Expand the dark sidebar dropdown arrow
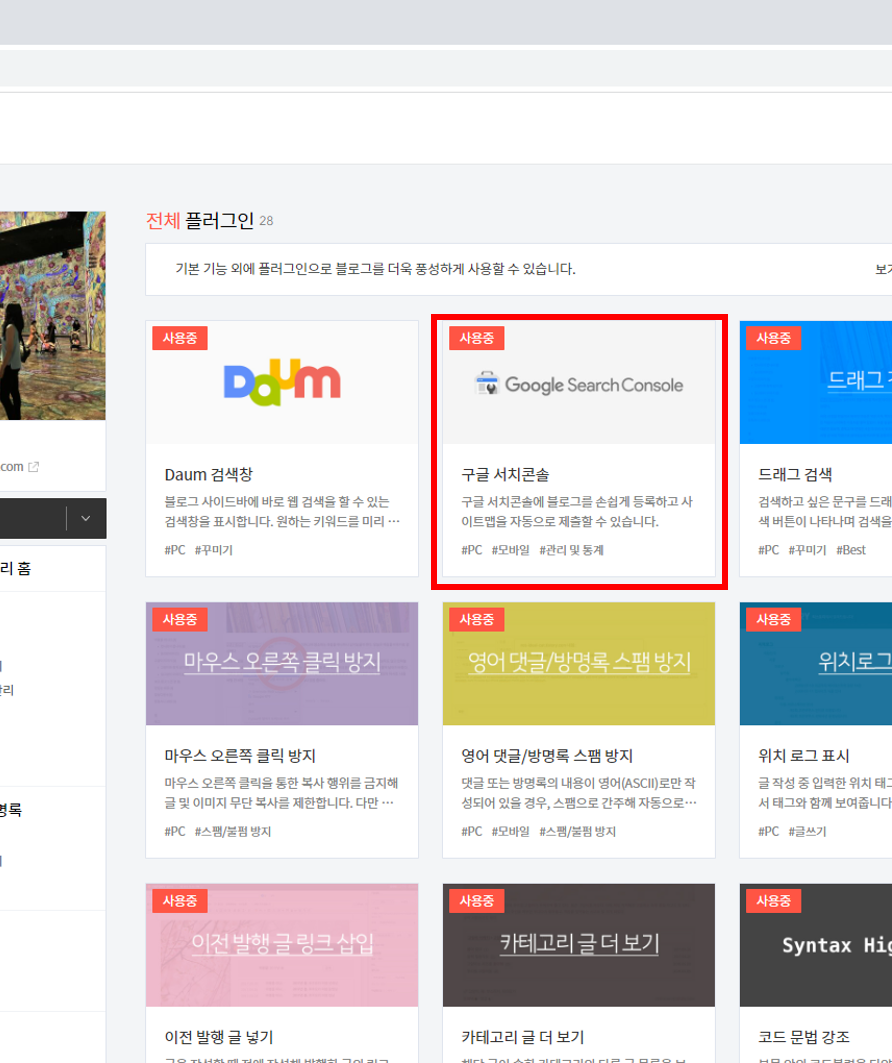The image size is (892, 1063). click(85, 519)
